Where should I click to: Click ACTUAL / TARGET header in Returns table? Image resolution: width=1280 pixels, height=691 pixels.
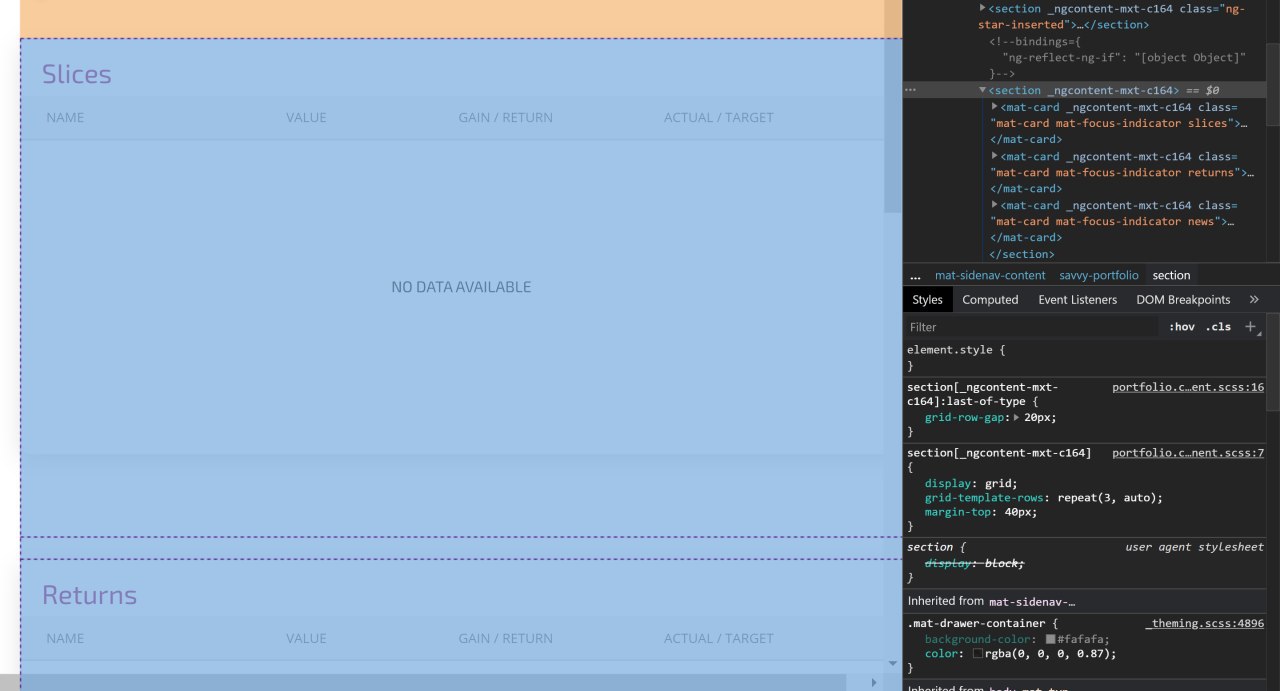pos(718,638)
